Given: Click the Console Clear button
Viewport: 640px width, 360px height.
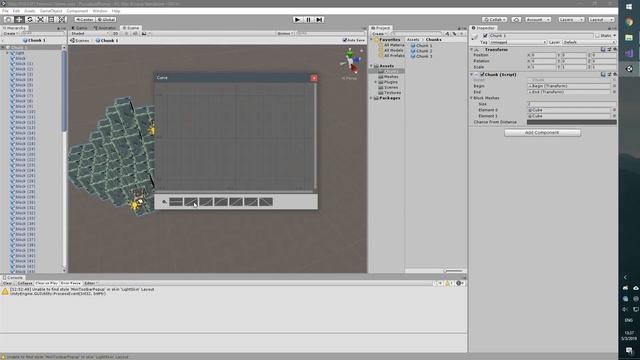Looking at the screenshot, I should point(7,283).
